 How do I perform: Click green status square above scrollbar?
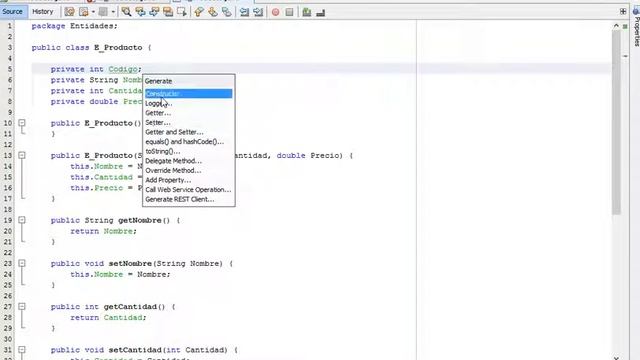(625, 26)
